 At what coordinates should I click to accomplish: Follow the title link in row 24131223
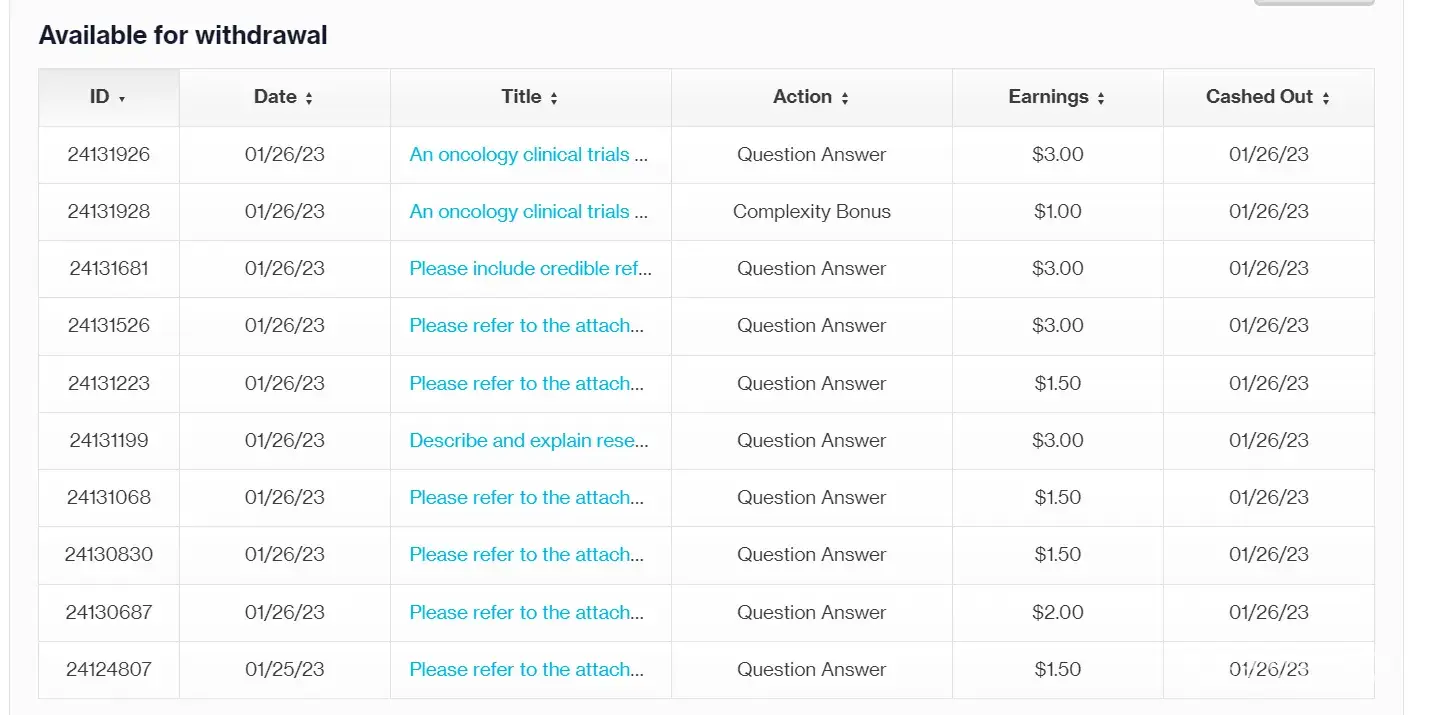point(527,384)
